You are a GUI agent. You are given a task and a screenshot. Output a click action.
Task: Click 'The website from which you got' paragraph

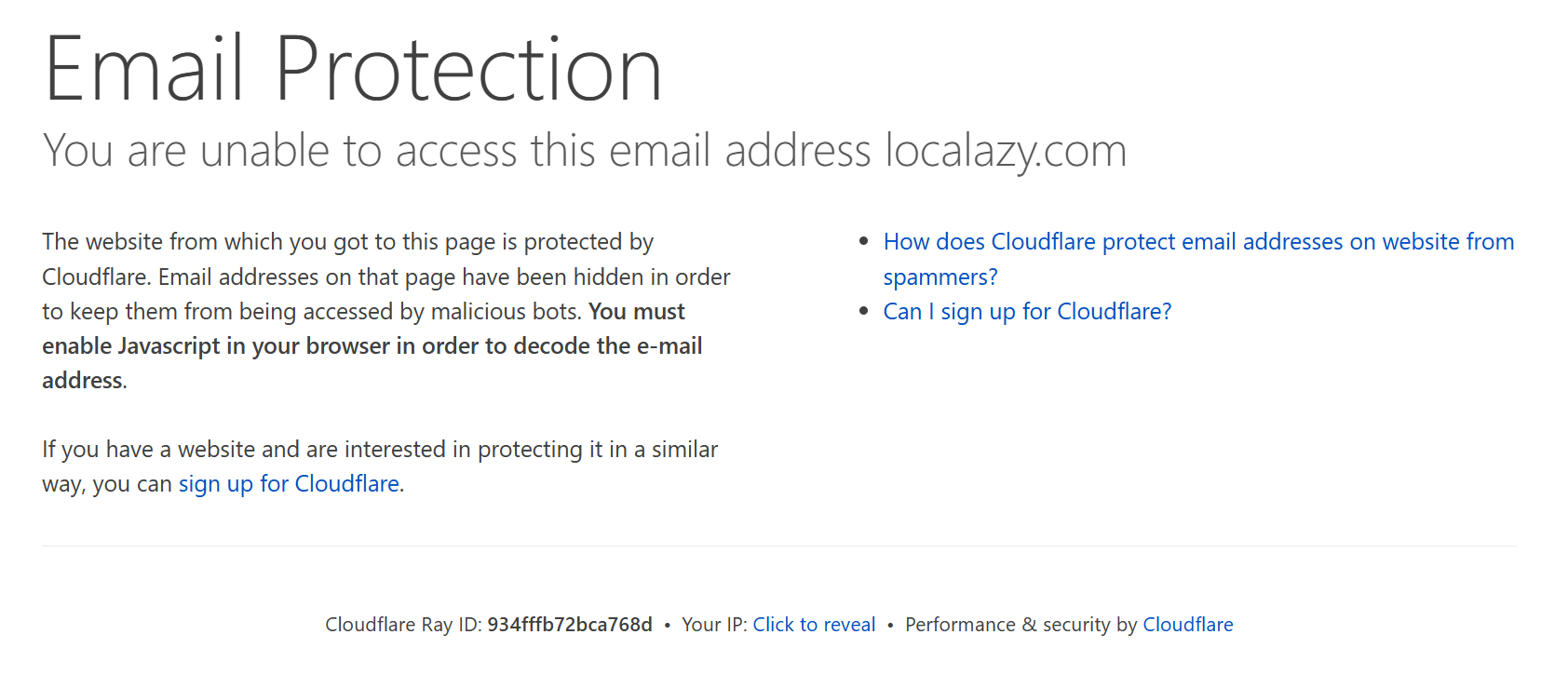pos(386,311)
